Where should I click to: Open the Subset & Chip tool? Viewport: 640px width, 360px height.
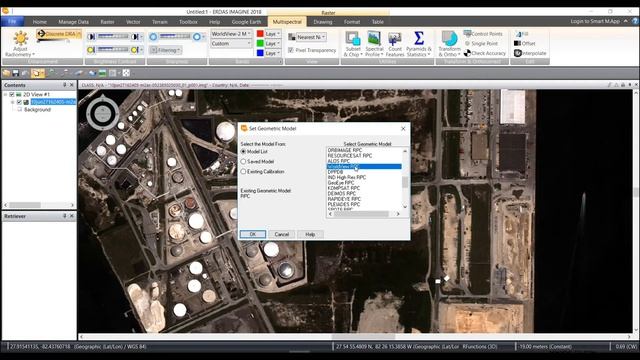(353, 44)
